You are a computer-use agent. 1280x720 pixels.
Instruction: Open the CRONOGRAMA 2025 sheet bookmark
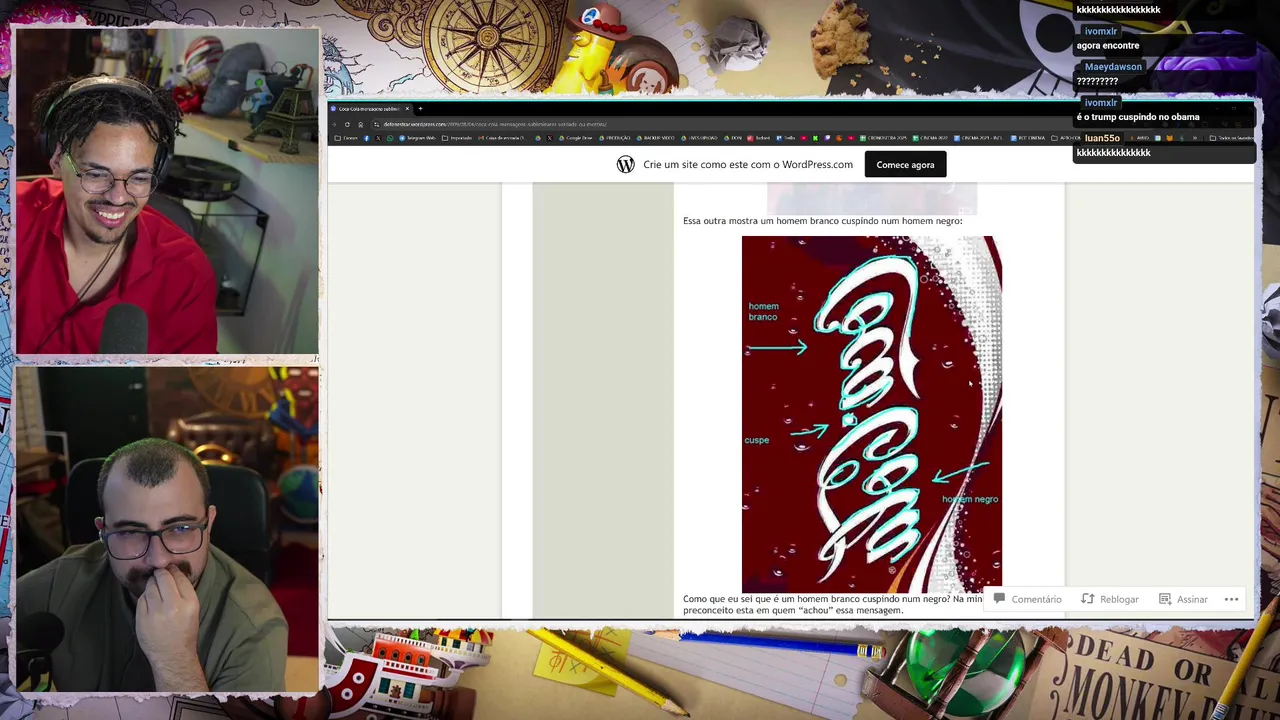point(883,138)
